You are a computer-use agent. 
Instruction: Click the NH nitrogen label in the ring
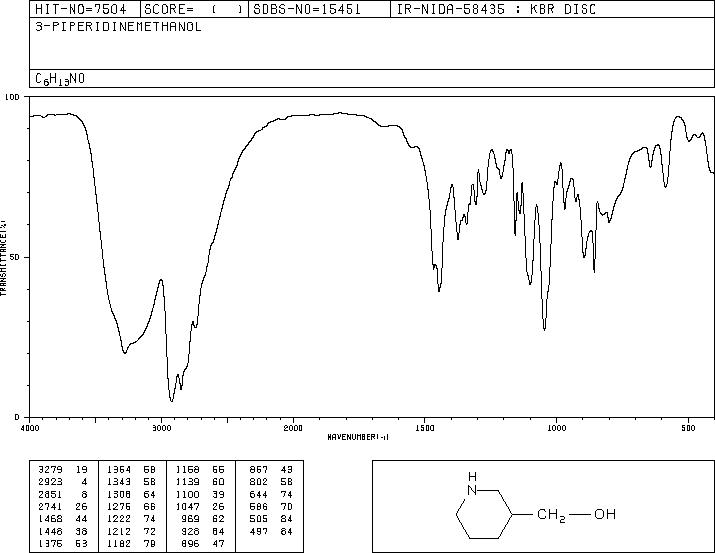472,484
